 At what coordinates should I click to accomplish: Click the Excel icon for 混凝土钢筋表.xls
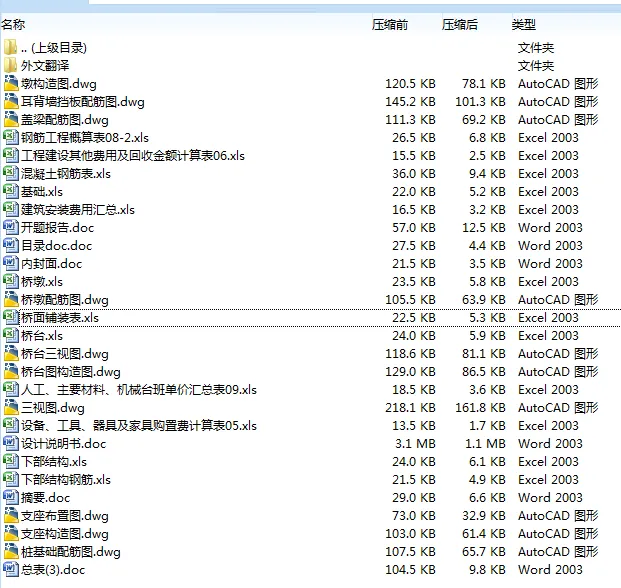click(x=11, y=173)
